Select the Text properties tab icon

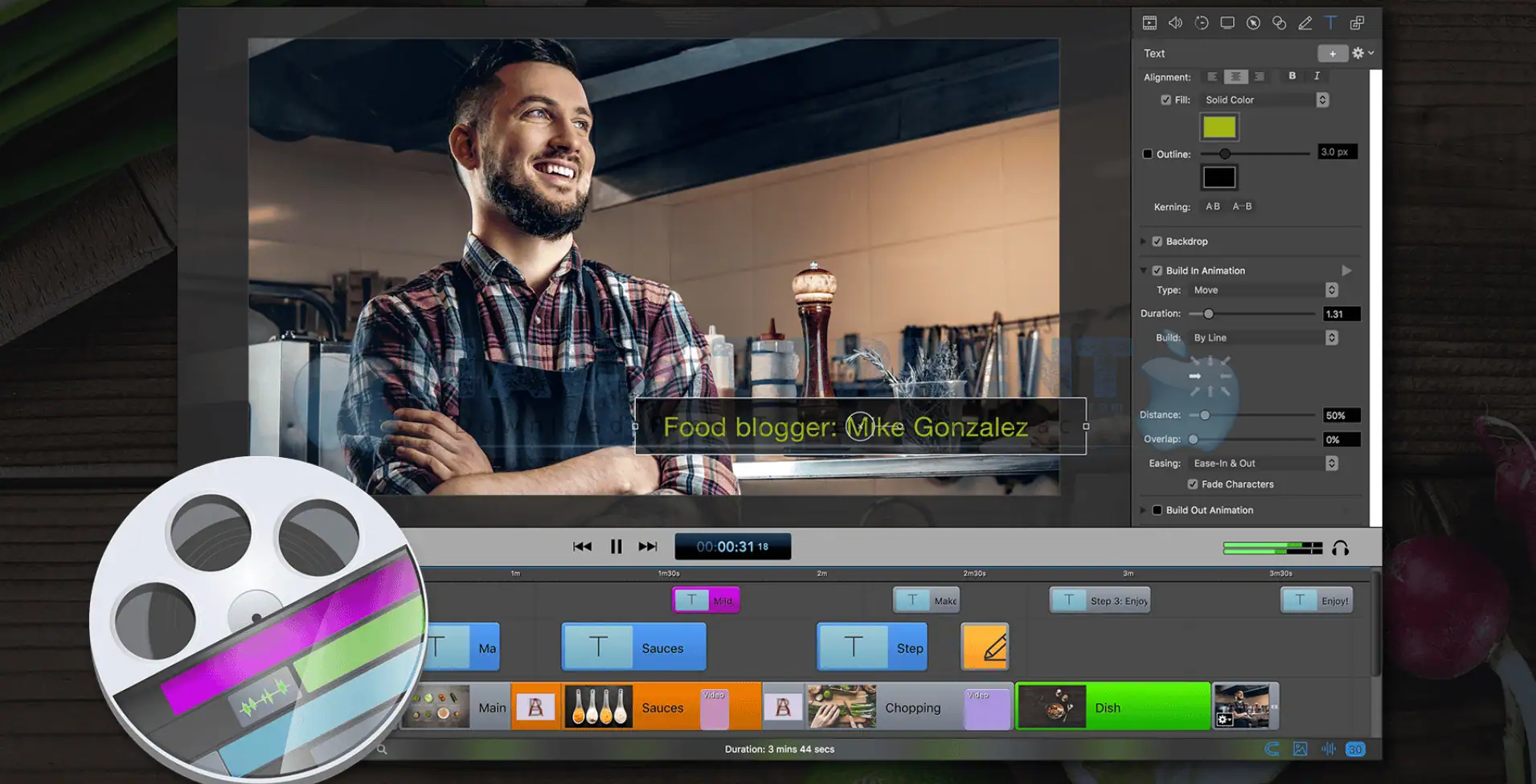pyautogui.click(x=1331, y=23)
